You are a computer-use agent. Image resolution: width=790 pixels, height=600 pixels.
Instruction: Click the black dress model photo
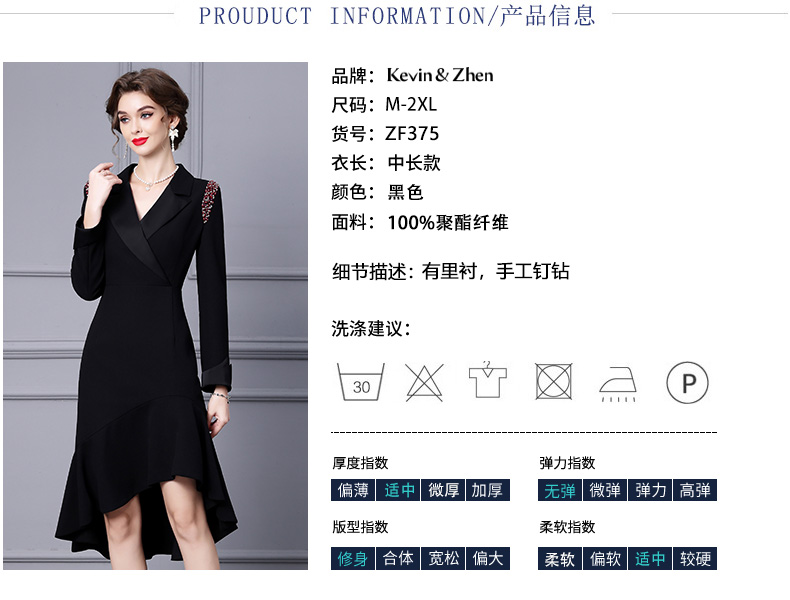pos(155,316)
